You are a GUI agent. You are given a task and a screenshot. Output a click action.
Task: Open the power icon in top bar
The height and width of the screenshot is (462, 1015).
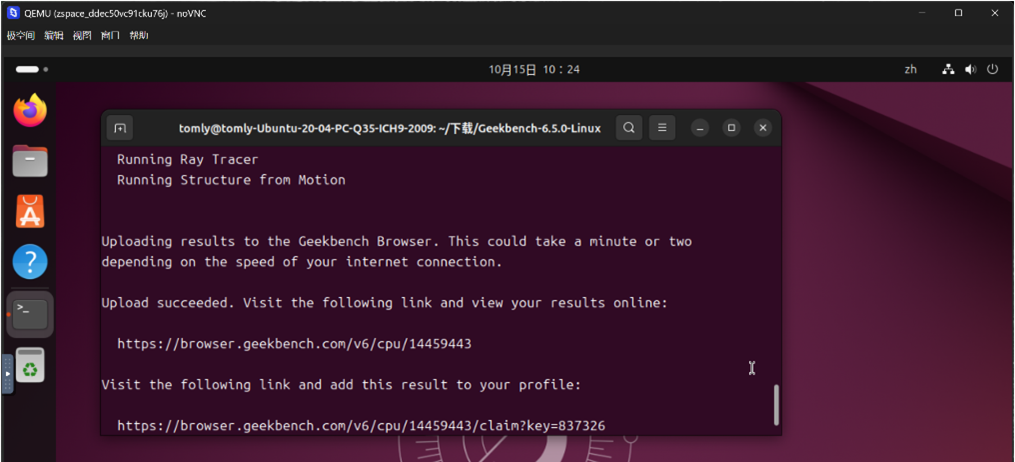[x=992, y=69]
